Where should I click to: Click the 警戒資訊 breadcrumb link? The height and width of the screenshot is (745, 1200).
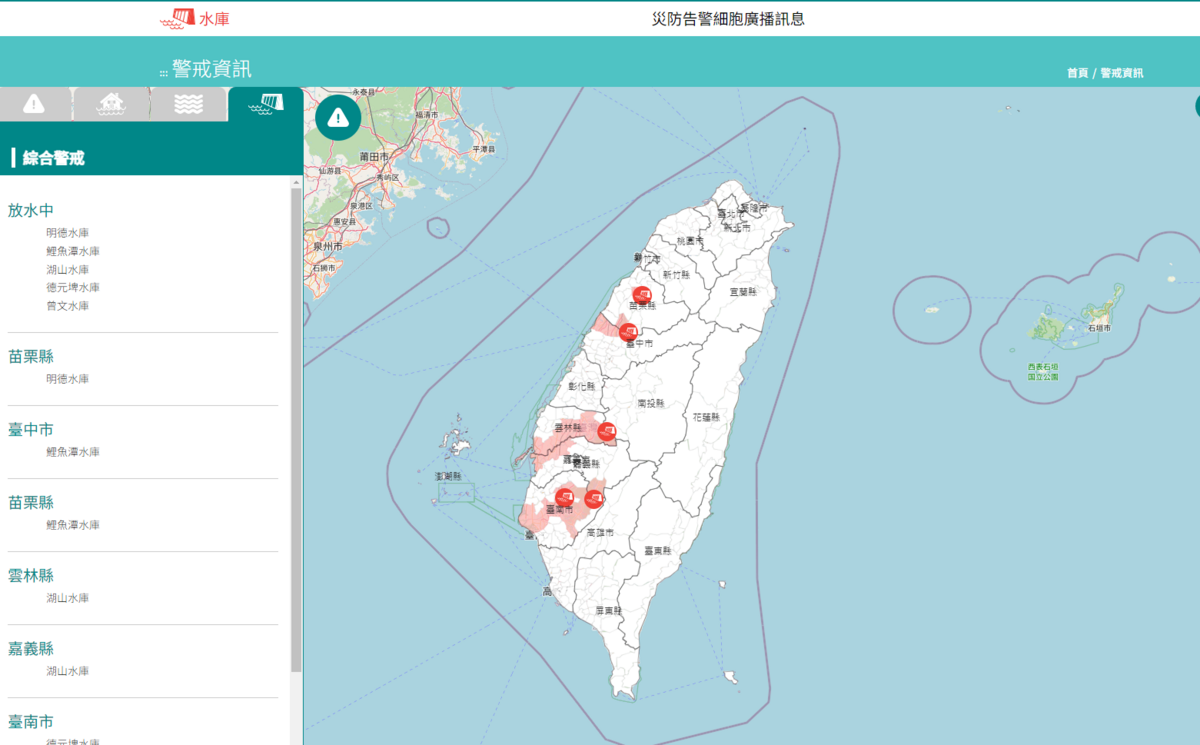(1122, 73)
